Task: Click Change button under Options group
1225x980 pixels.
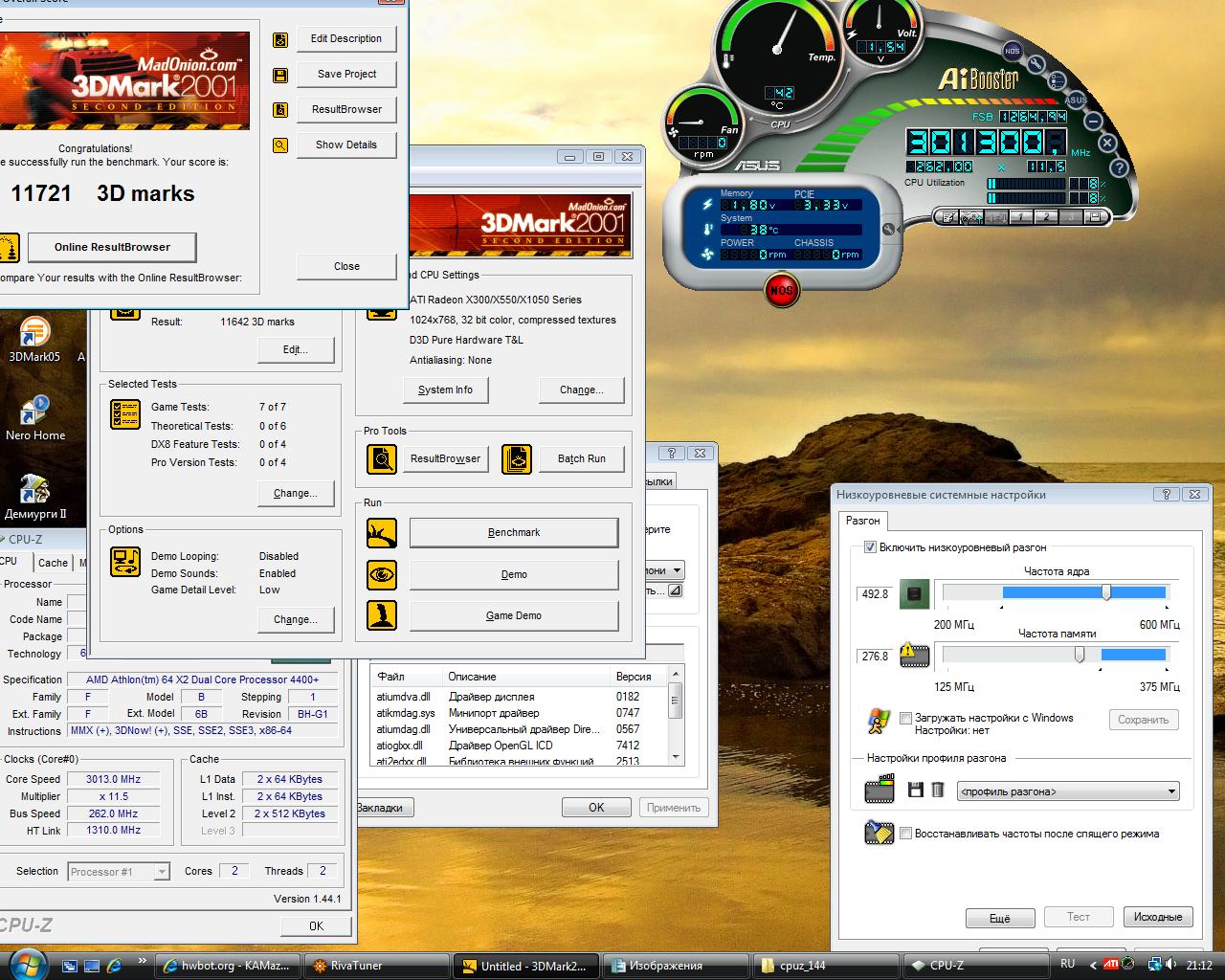Action: (296, 620)
